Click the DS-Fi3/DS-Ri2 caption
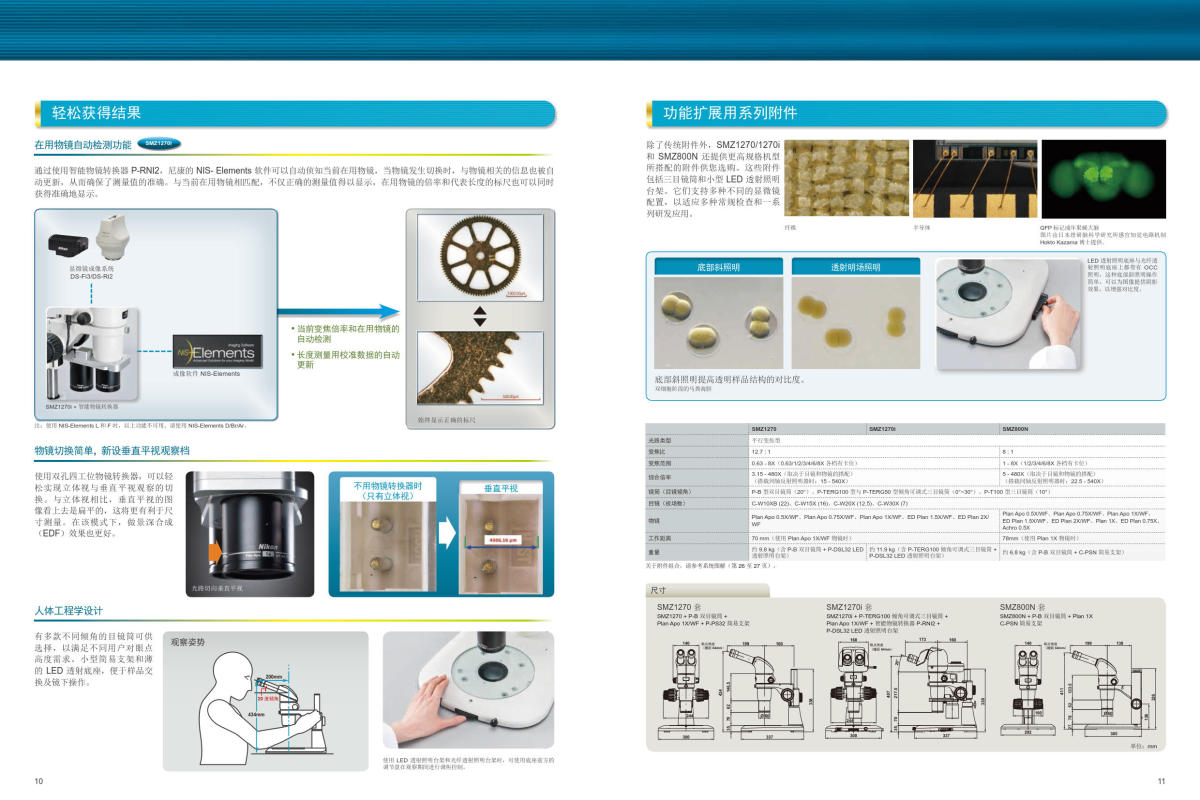1200x800 pixels. coord(91,275)
